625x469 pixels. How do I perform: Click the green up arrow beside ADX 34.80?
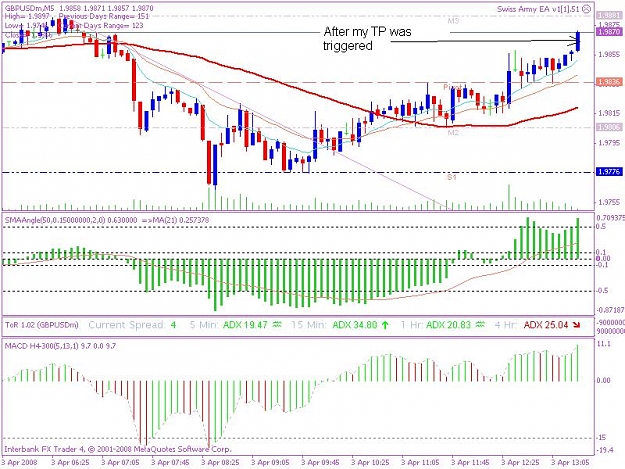tap(385, 325)
